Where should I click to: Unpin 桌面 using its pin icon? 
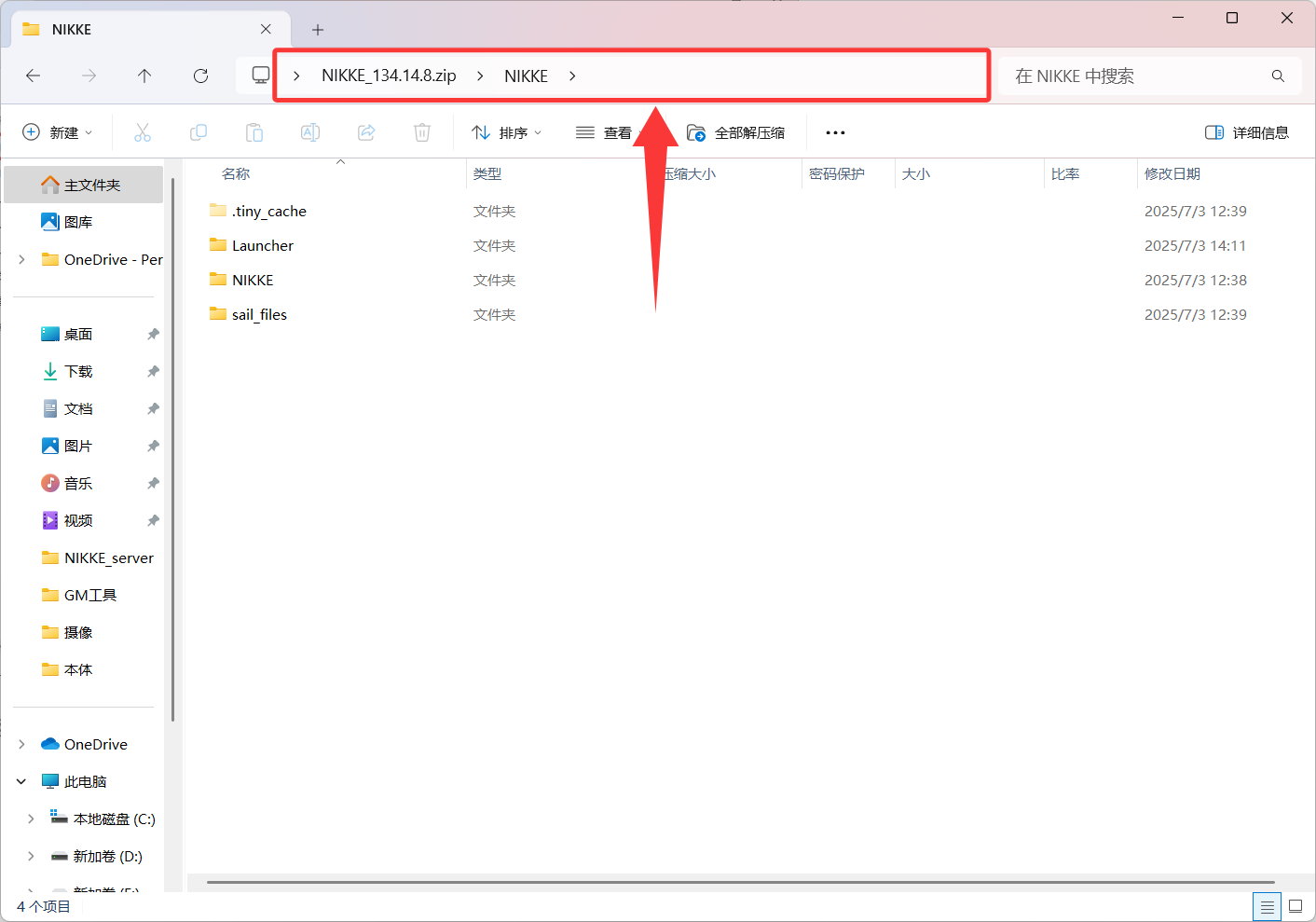coord(153,334)
